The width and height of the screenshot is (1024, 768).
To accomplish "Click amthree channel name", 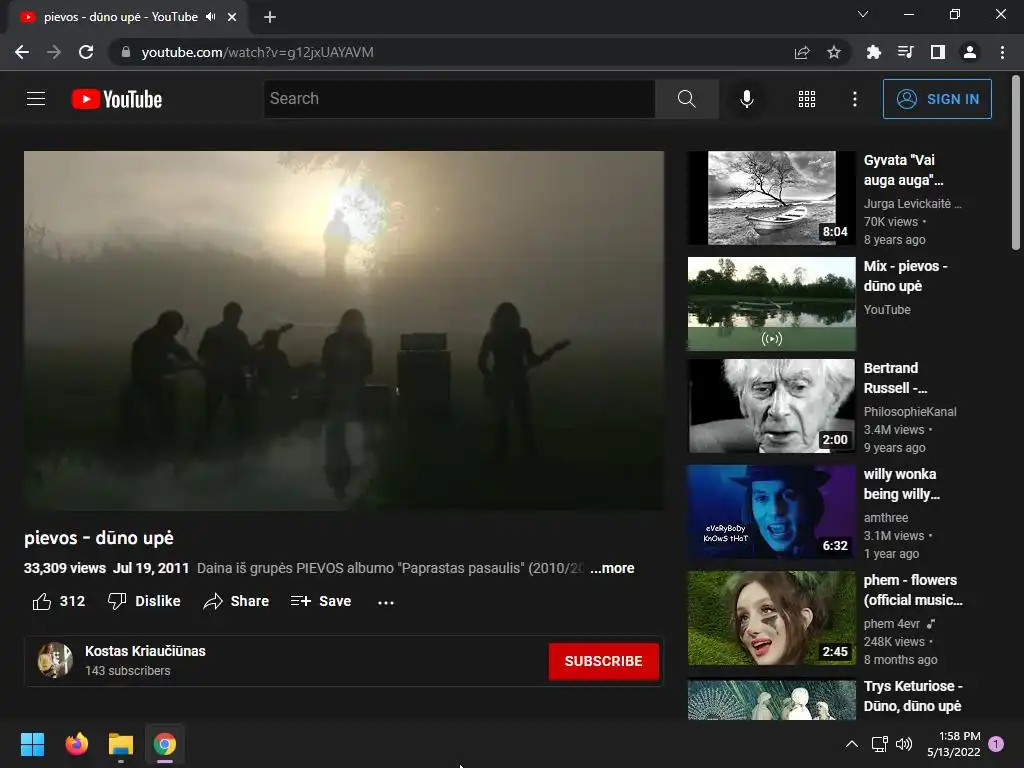I will [886, 517].
